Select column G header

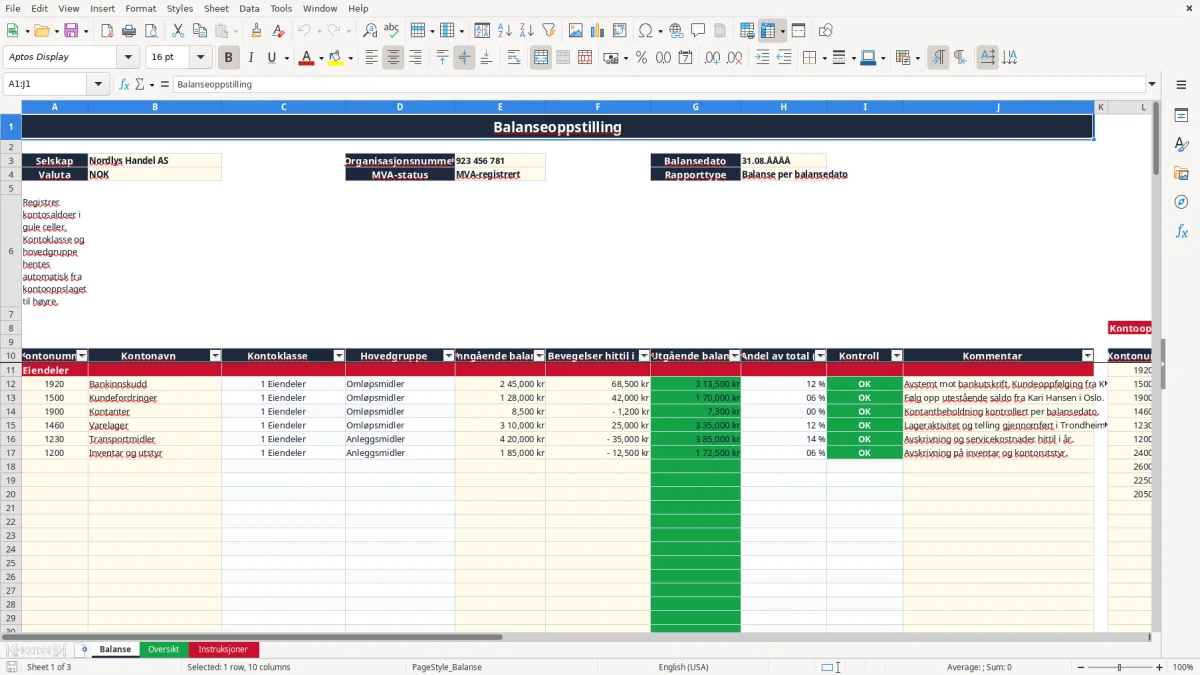[696, 107]
